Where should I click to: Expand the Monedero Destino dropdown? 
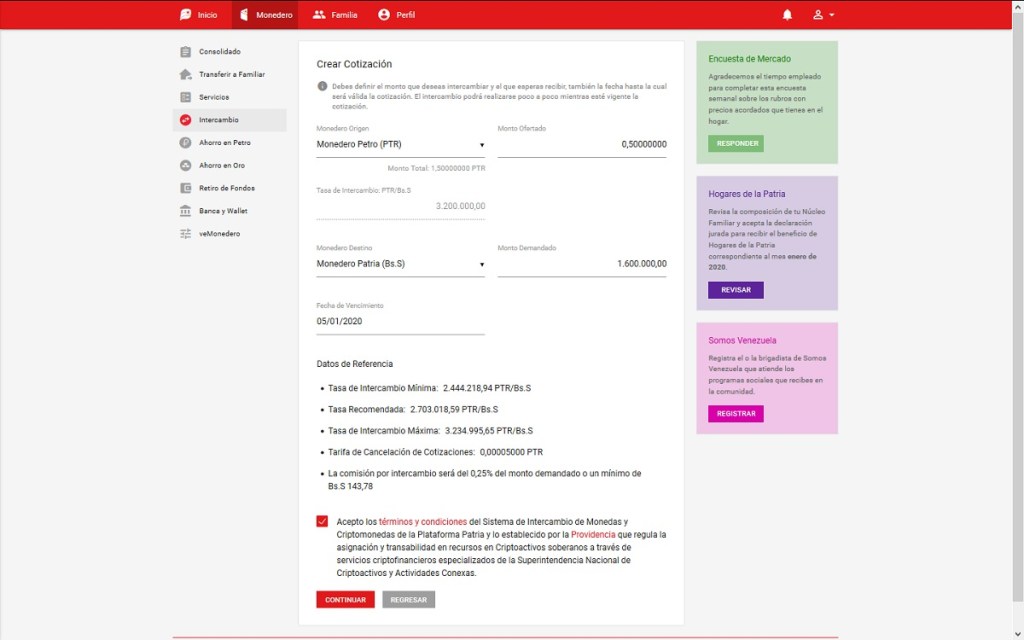click(x=400, y=265)
